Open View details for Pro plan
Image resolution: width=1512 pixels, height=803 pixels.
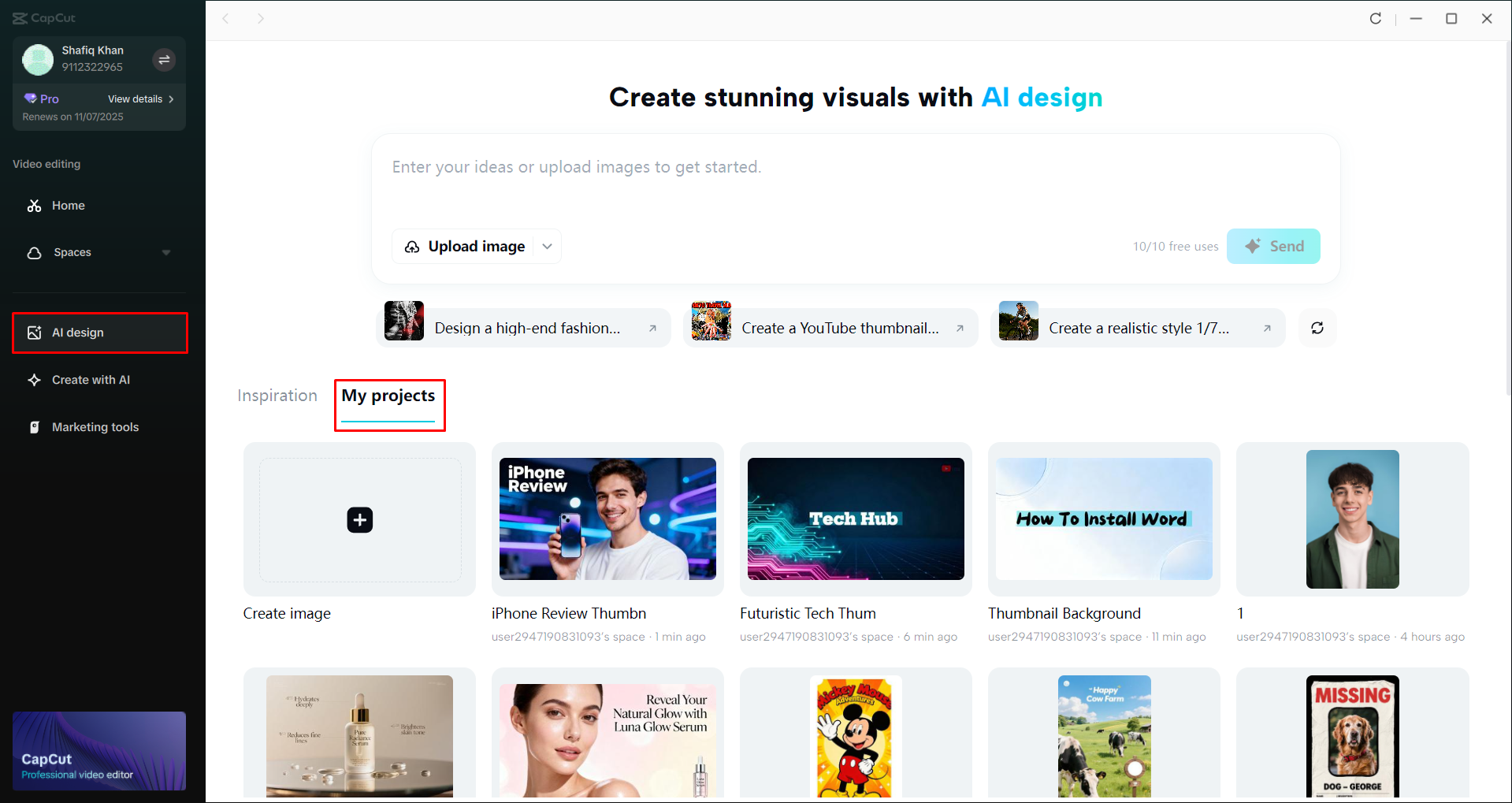(136, 99)
